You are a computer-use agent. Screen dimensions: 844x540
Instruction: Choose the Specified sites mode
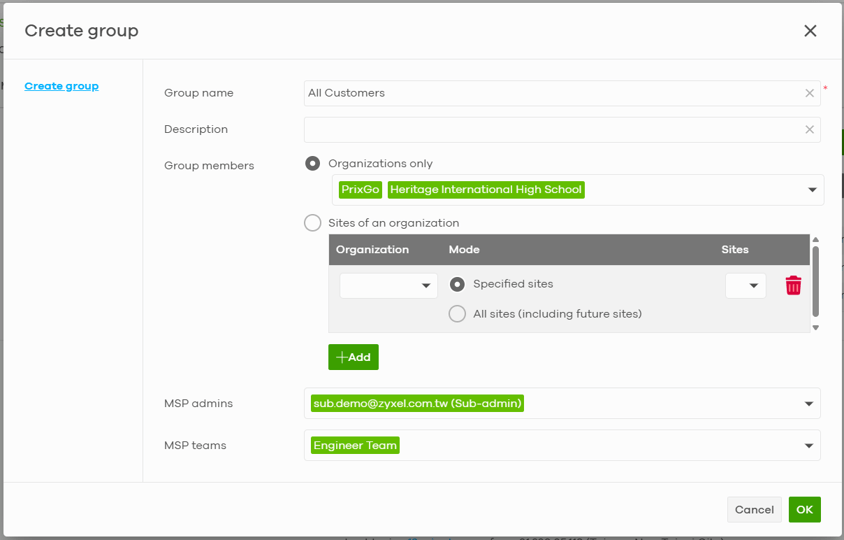[457, 284]
